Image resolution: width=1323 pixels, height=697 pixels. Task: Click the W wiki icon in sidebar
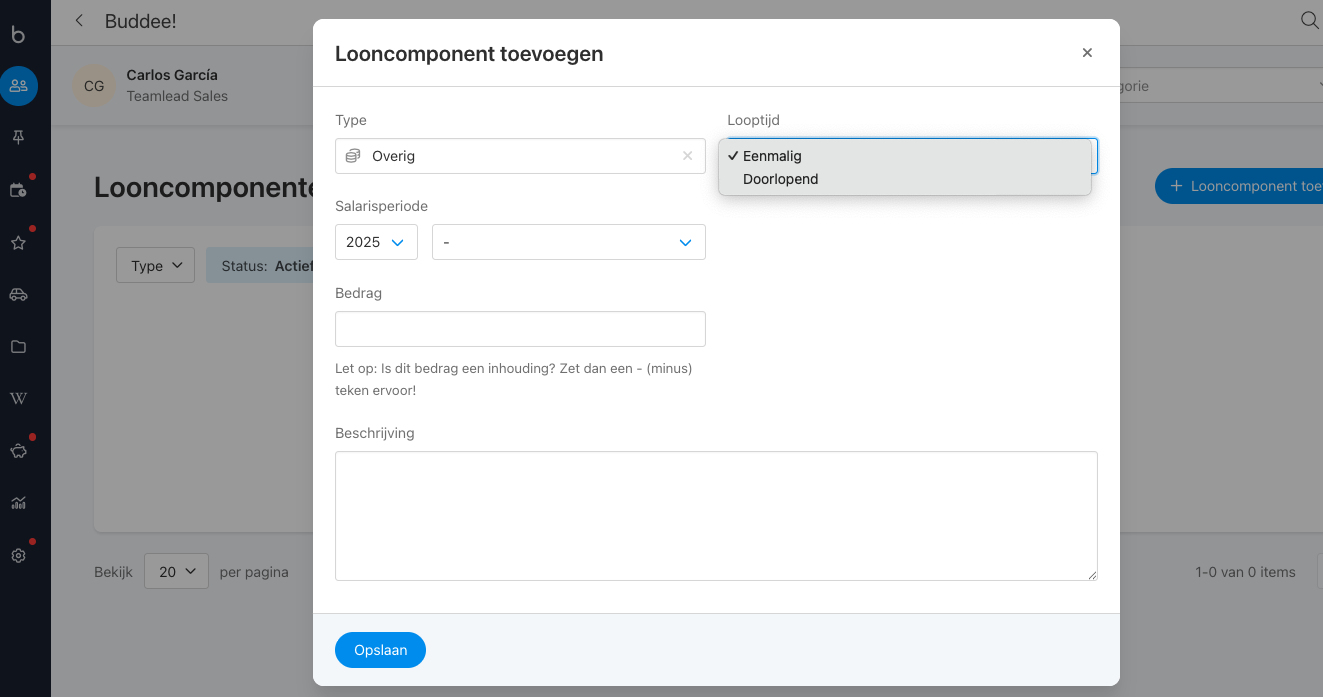click(18, 399)
